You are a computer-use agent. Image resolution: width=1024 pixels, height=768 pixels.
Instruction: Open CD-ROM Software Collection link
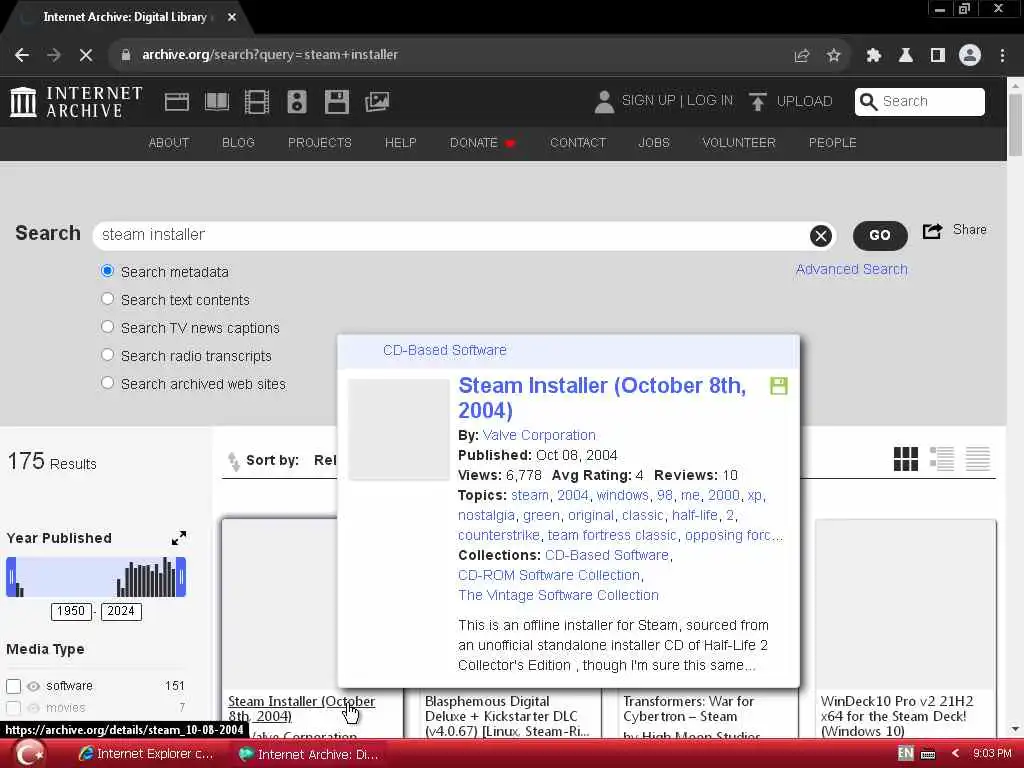(x=549, y=575)
